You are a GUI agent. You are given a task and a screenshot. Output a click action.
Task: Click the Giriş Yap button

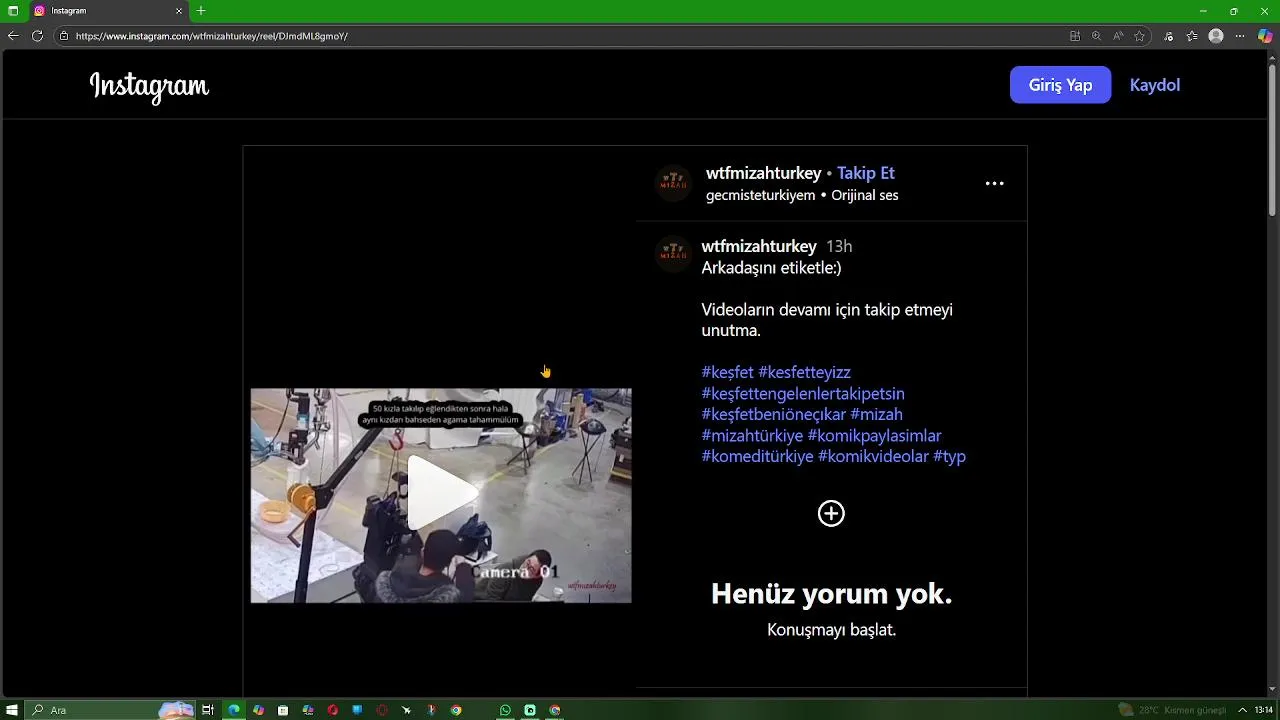[1060, 85]
